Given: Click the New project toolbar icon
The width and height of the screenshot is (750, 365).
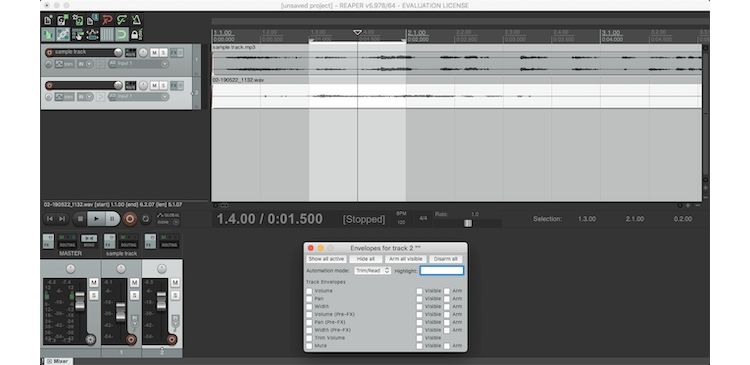Looking at the screenshot, I should [48, 20].
